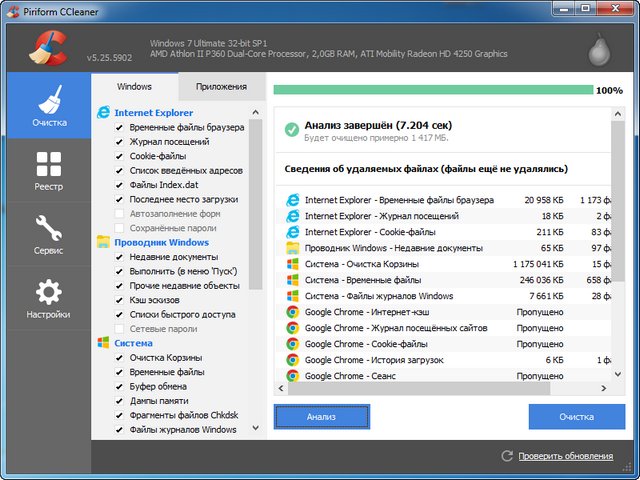Image resolution: width=640 pixels, height=480 pixels.
Task: Collapse the Internet Explorer category header
Action: coord(153,113)
